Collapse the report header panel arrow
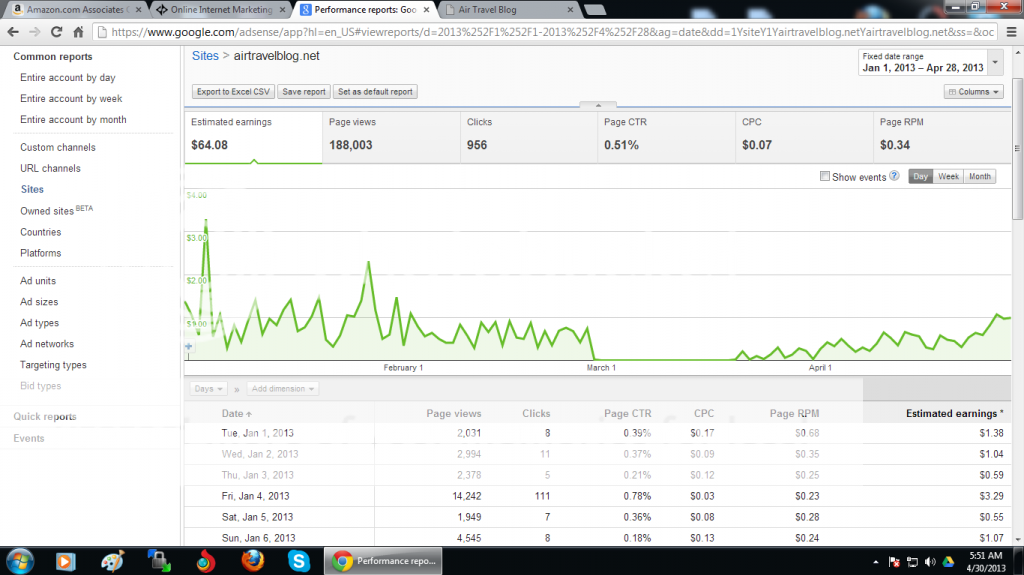This screenshot has height=575, width=1024. pyautogui.click(x=598, y=105)
